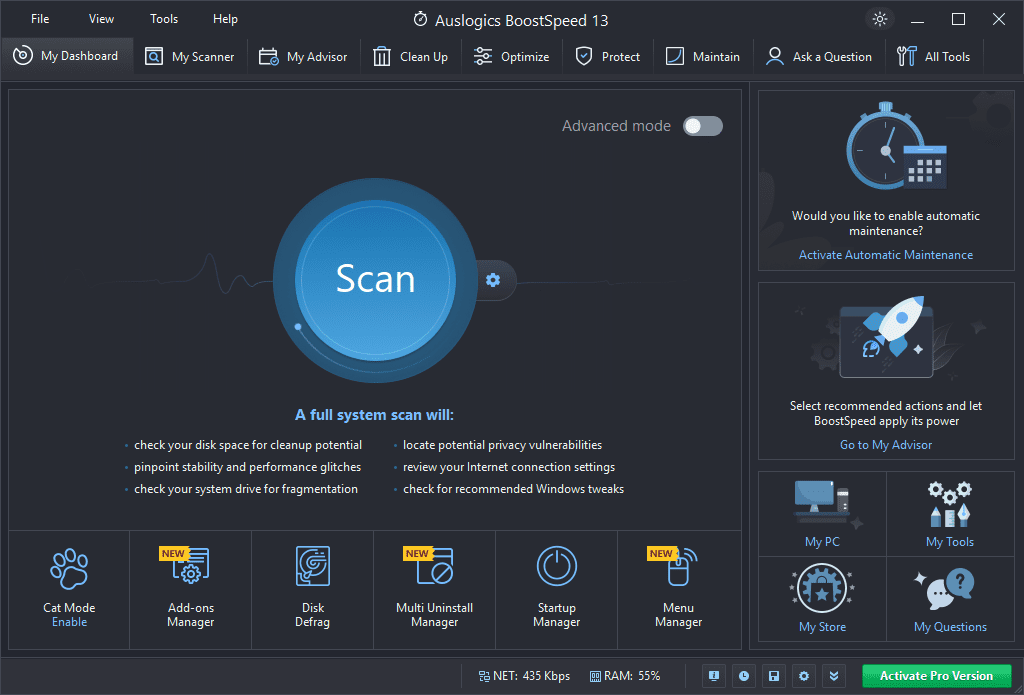
Task: Open the Maintain tab
Action: 703,57
